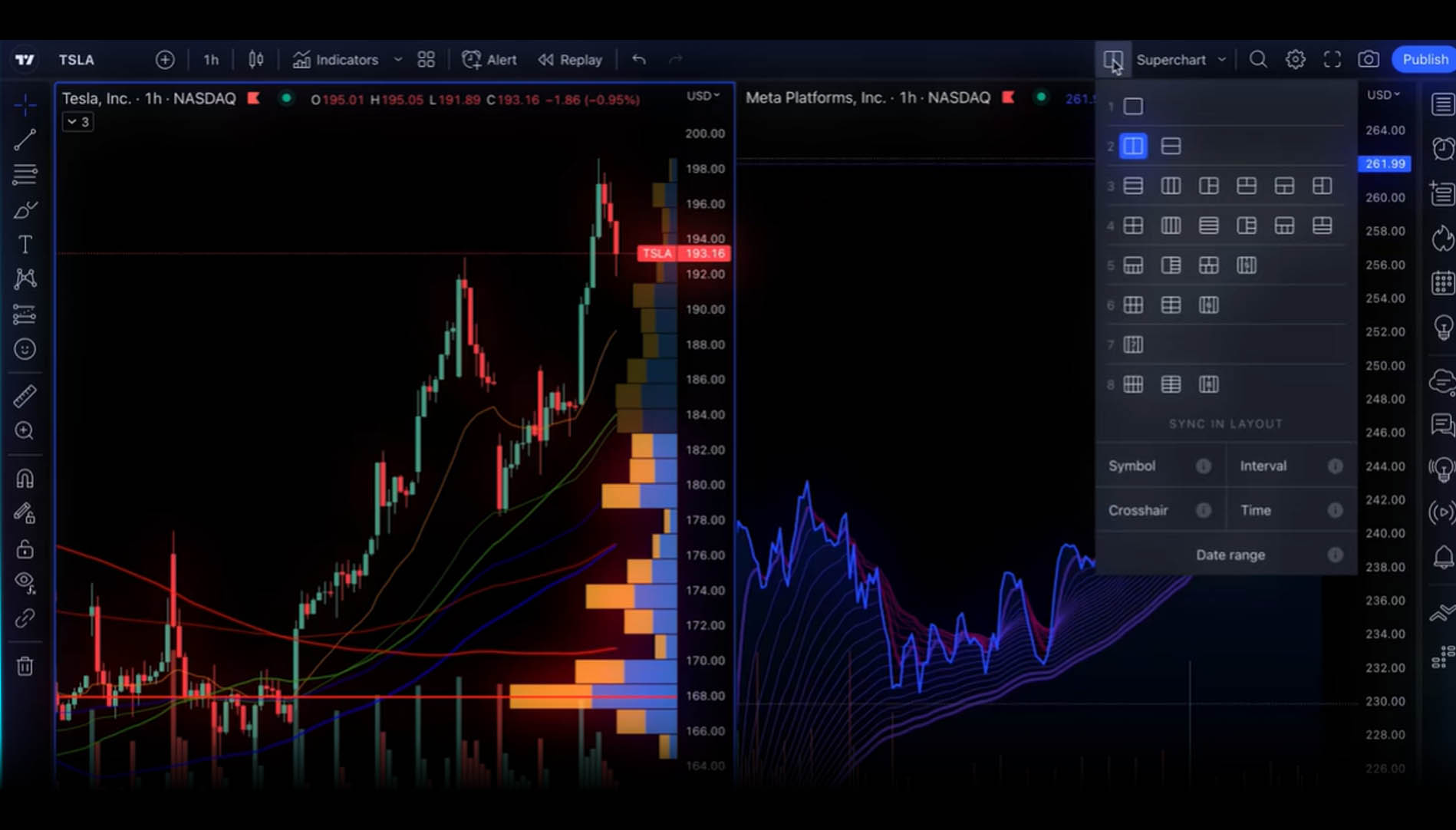Open the indicator templates grid icon

(x=426, y=60)
